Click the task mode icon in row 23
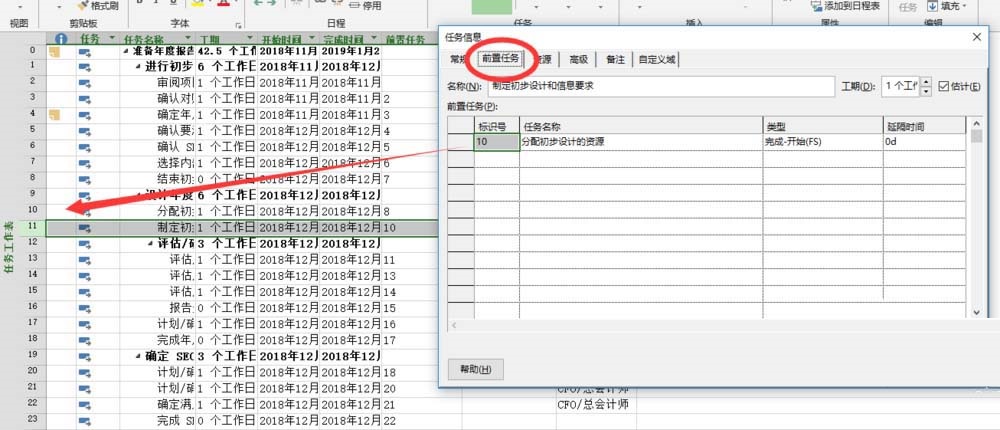 [85, 420]
